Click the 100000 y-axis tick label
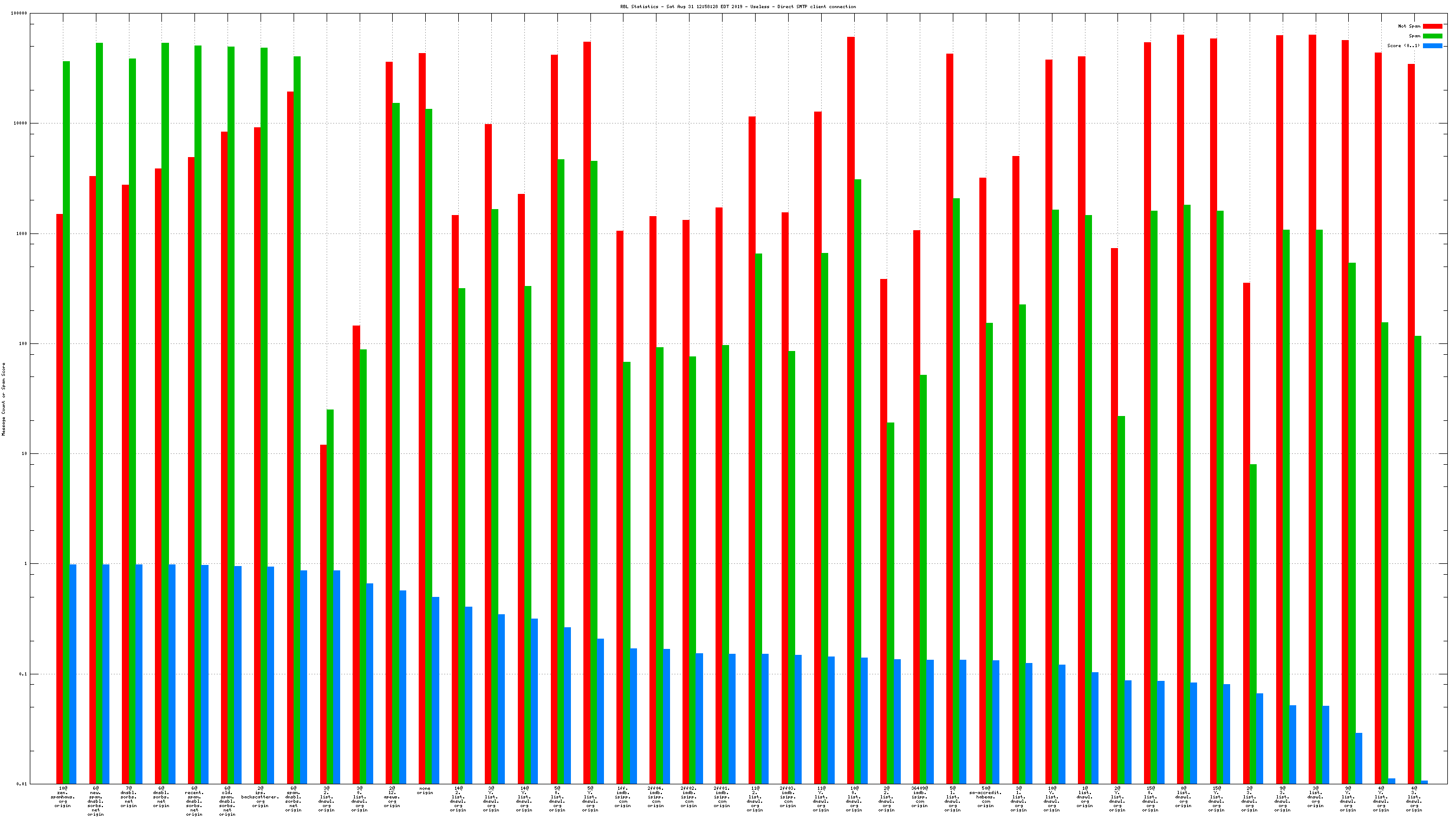The height and width of the screenshot is (819, 1456). tap(18, 13)
